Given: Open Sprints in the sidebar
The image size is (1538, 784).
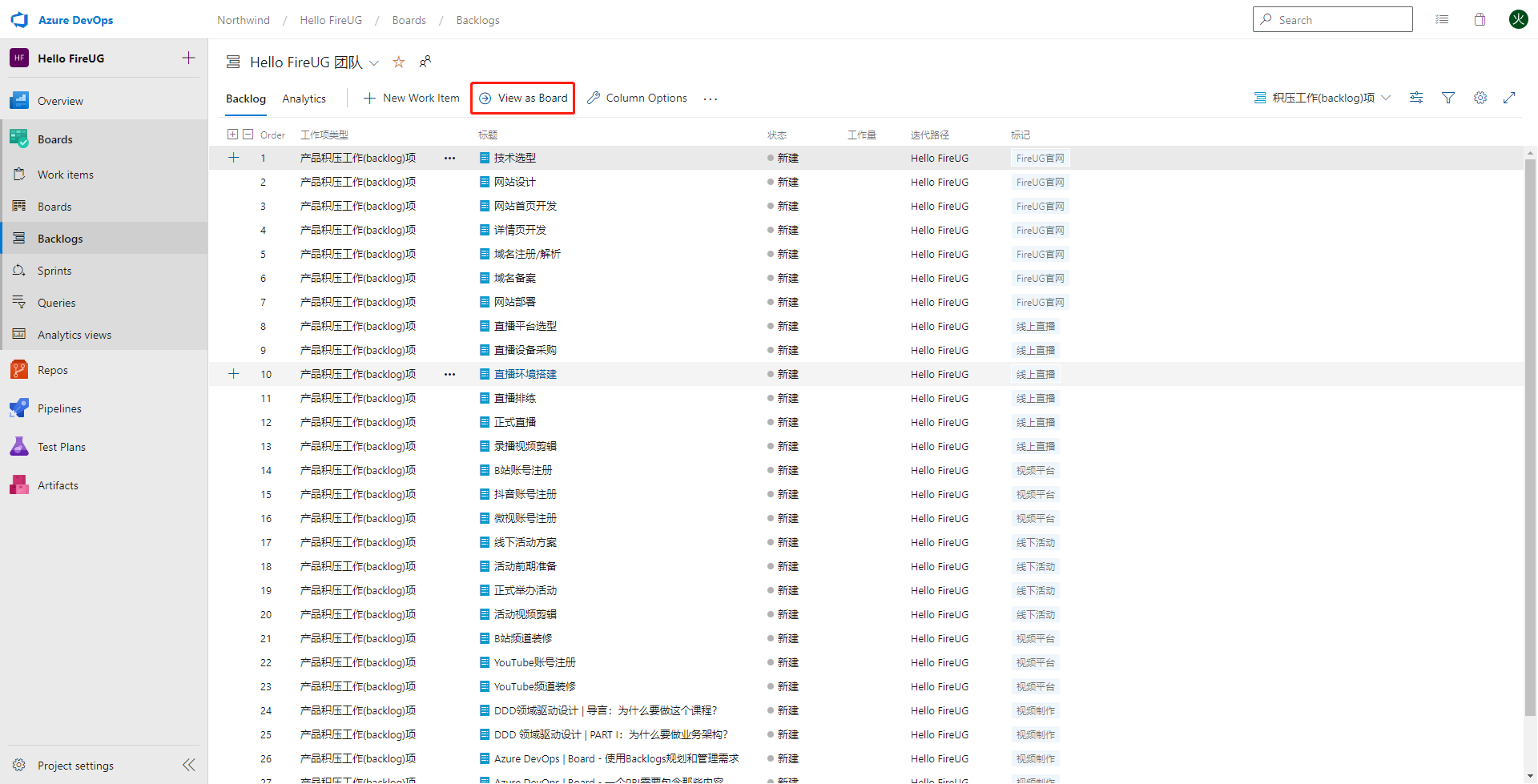Looking at the screenshot, I should click(x=54, y=271).
